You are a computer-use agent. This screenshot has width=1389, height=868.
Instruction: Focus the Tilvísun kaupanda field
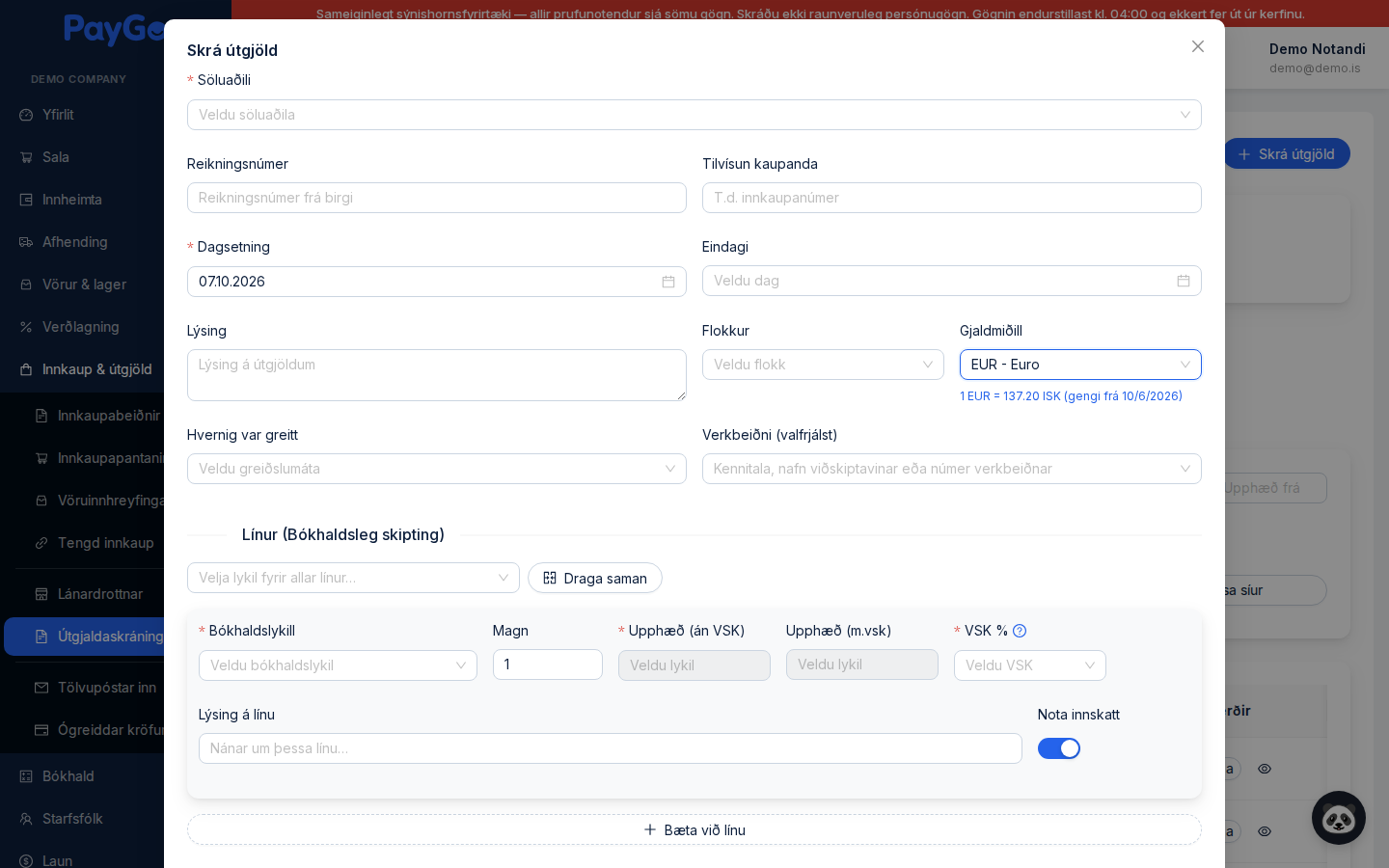(x=952, y=198)
